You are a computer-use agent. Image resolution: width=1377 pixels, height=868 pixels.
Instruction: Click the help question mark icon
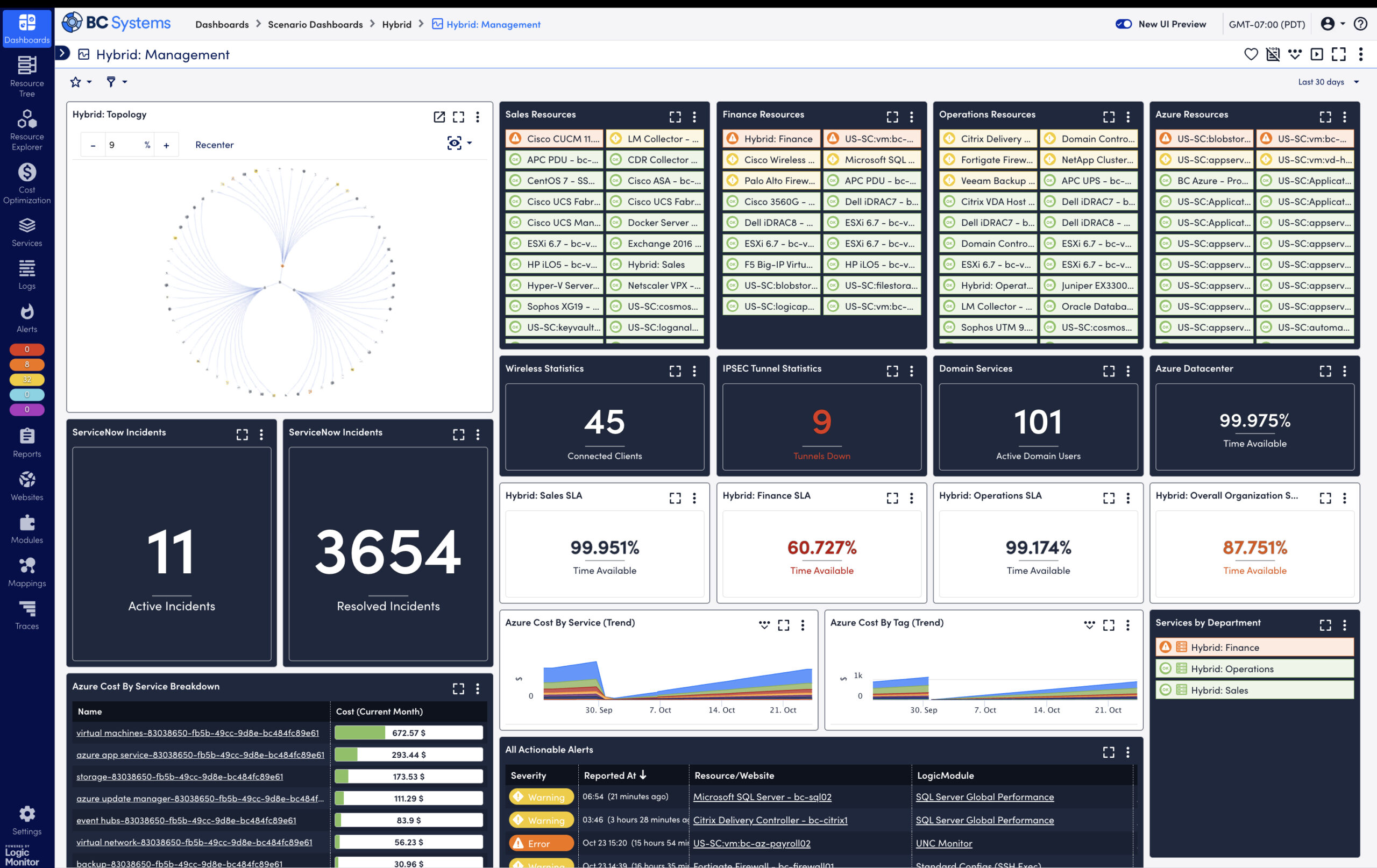pyautogui.click(x=1361, y=24)
